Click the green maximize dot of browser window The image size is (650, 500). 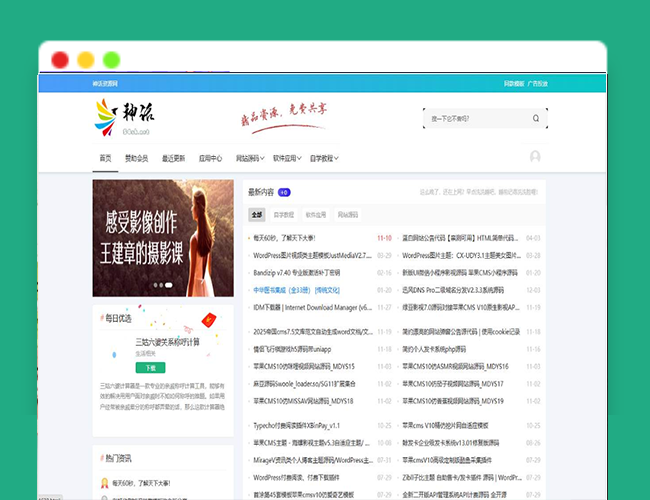(x=112, y=60)
